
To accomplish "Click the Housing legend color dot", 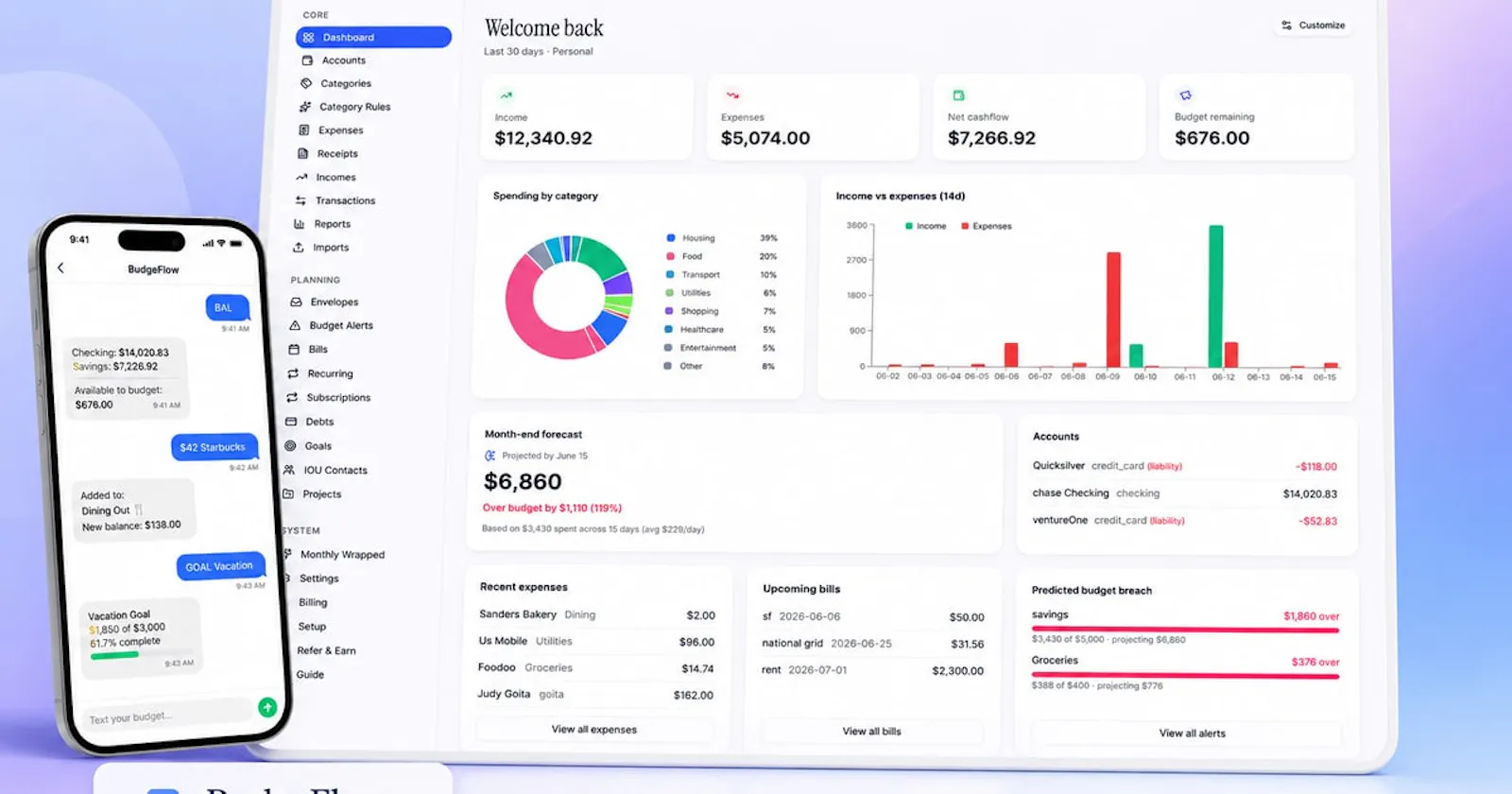I will [x=671, y=238].
